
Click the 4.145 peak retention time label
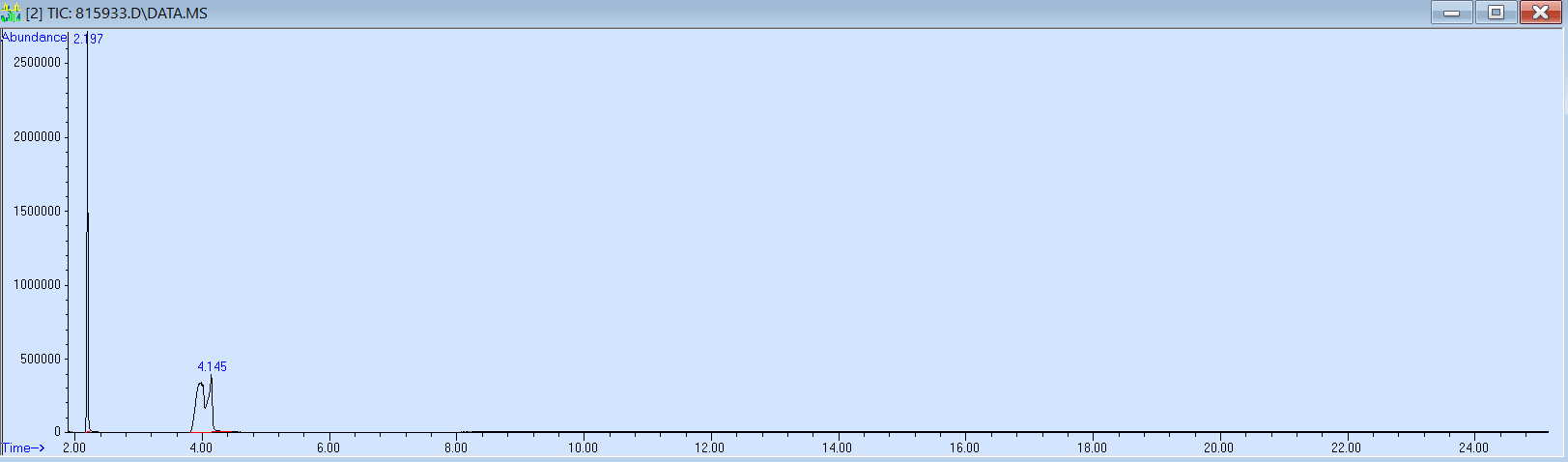(x=212, y=366)
